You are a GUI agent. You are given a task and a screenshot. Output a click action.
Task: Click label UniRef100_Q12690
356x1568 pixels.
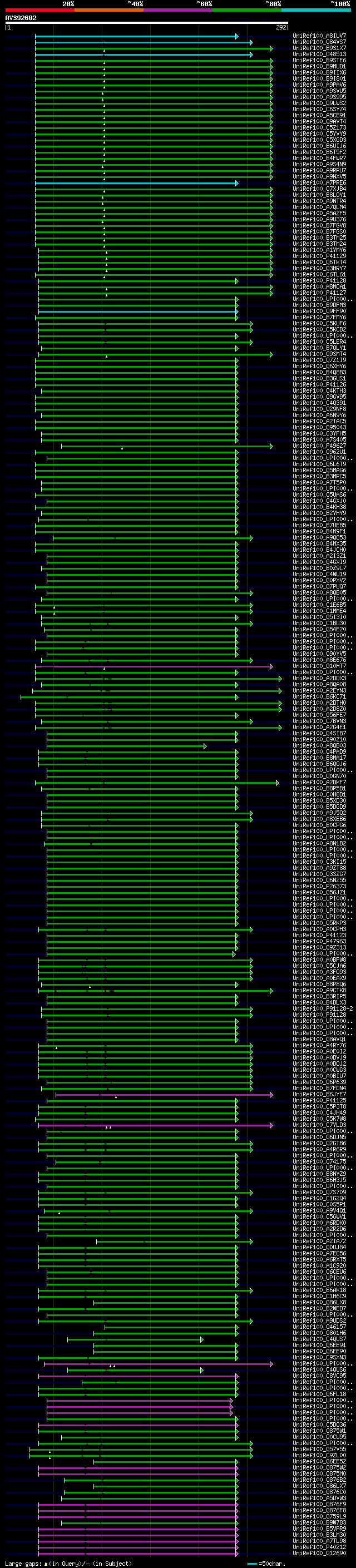click(319, 1553)
